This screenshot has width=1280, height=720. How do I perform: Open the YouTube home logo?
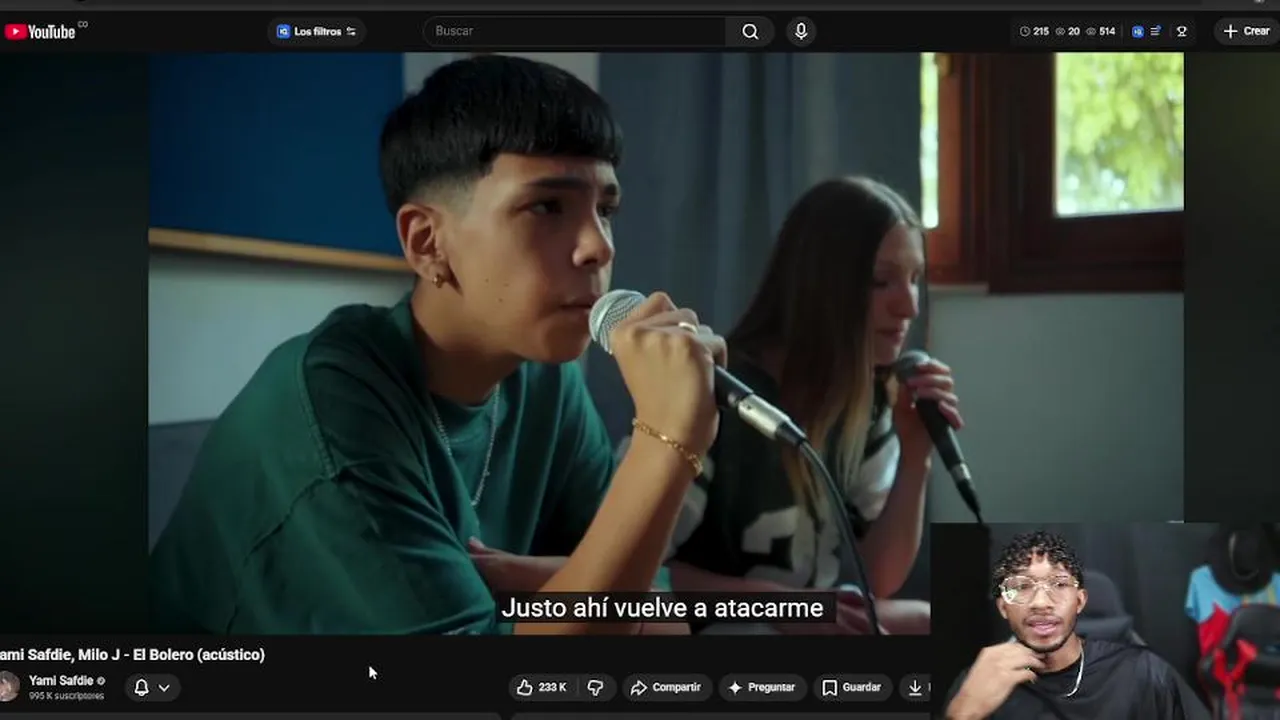40,31
